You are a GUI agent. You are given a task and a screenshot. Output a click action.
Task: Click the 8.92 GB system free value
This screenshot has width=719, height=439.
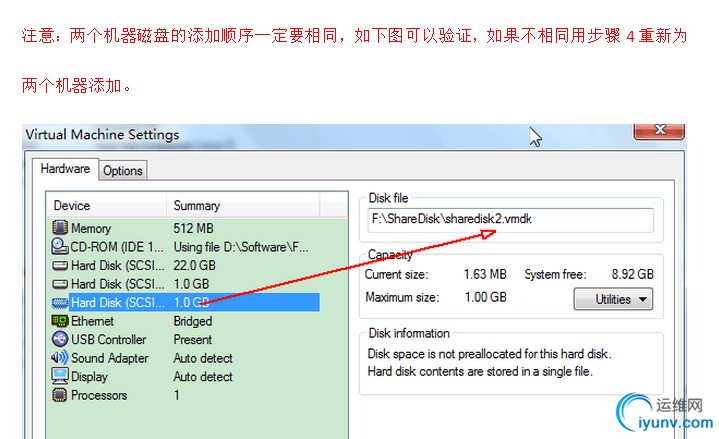point(632,274)
